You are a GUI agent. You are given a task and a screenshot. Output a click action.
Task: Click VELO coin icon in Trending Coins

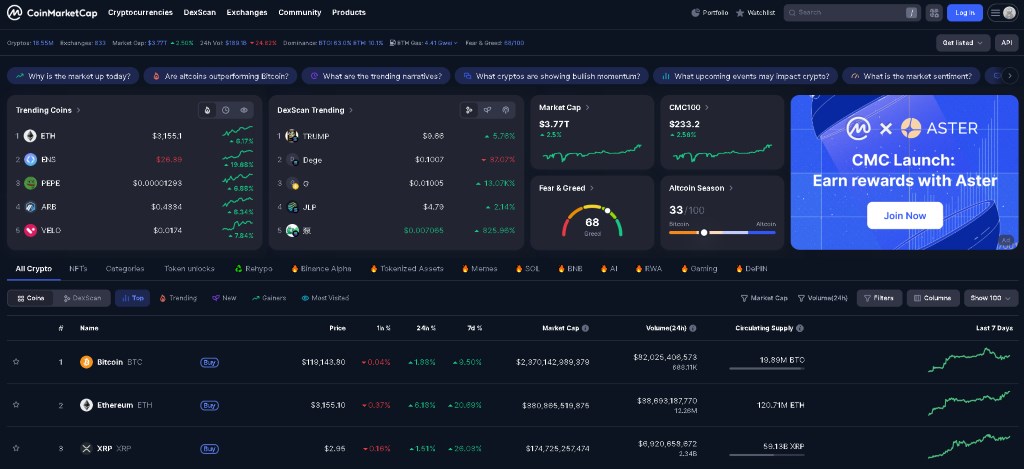click(x=30, y=230)
